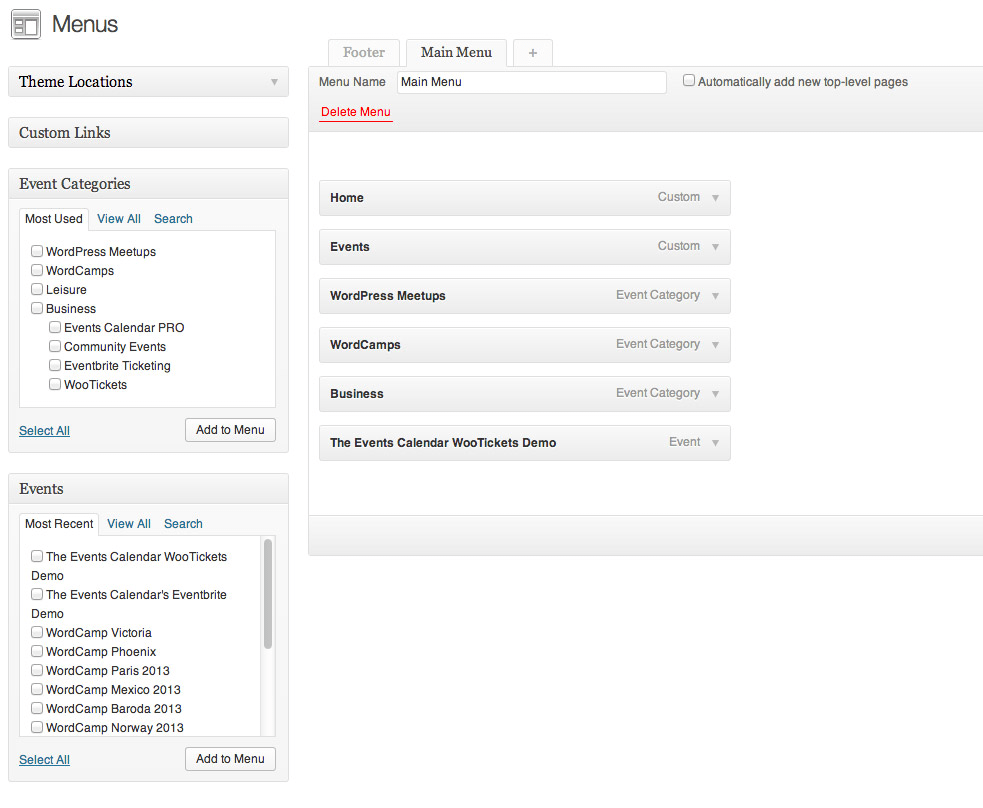Enable automatically add new top-level pages
983x808 pixels.
689,80
